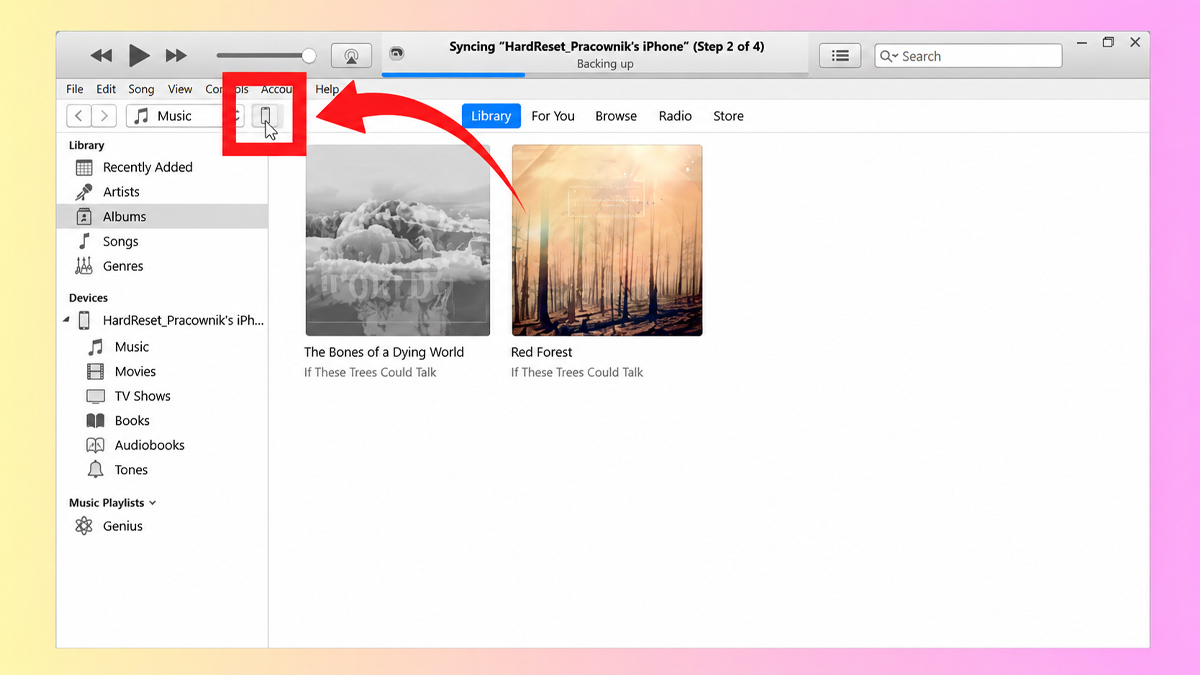Image resolution: width=1200 pixels, height=675 pixels.
Task: Click the Next track fast-forward button
Action: coord(176,56)
